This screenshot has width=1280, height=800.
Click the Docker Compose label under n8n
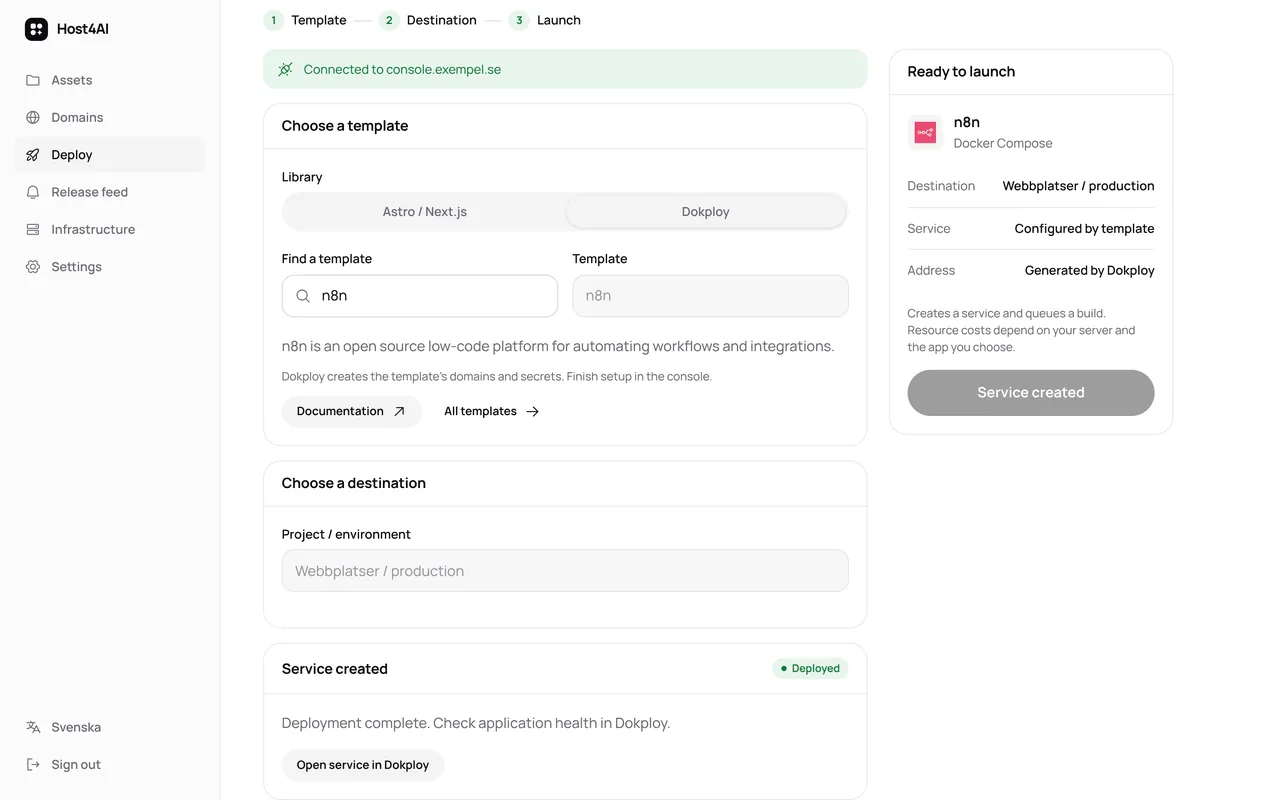tap(1003, 143)
